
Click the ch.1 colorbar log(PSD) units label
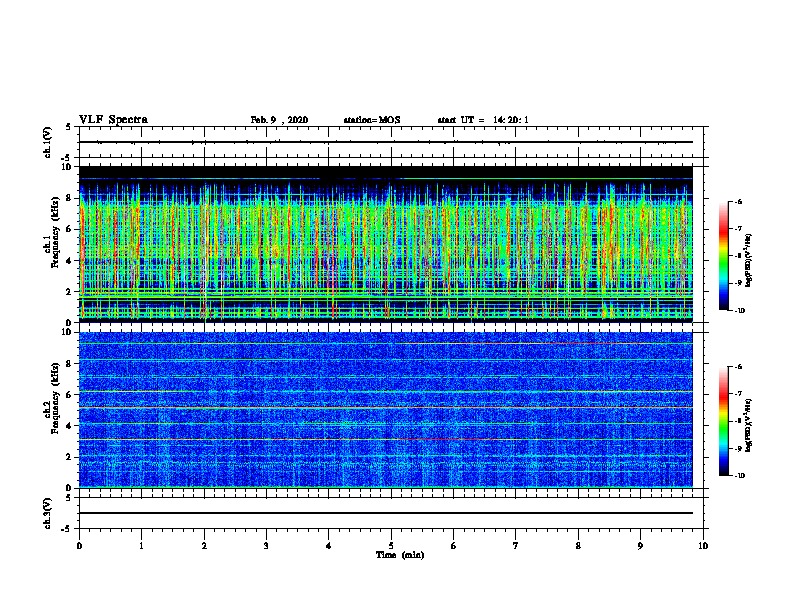click(749, 261)
